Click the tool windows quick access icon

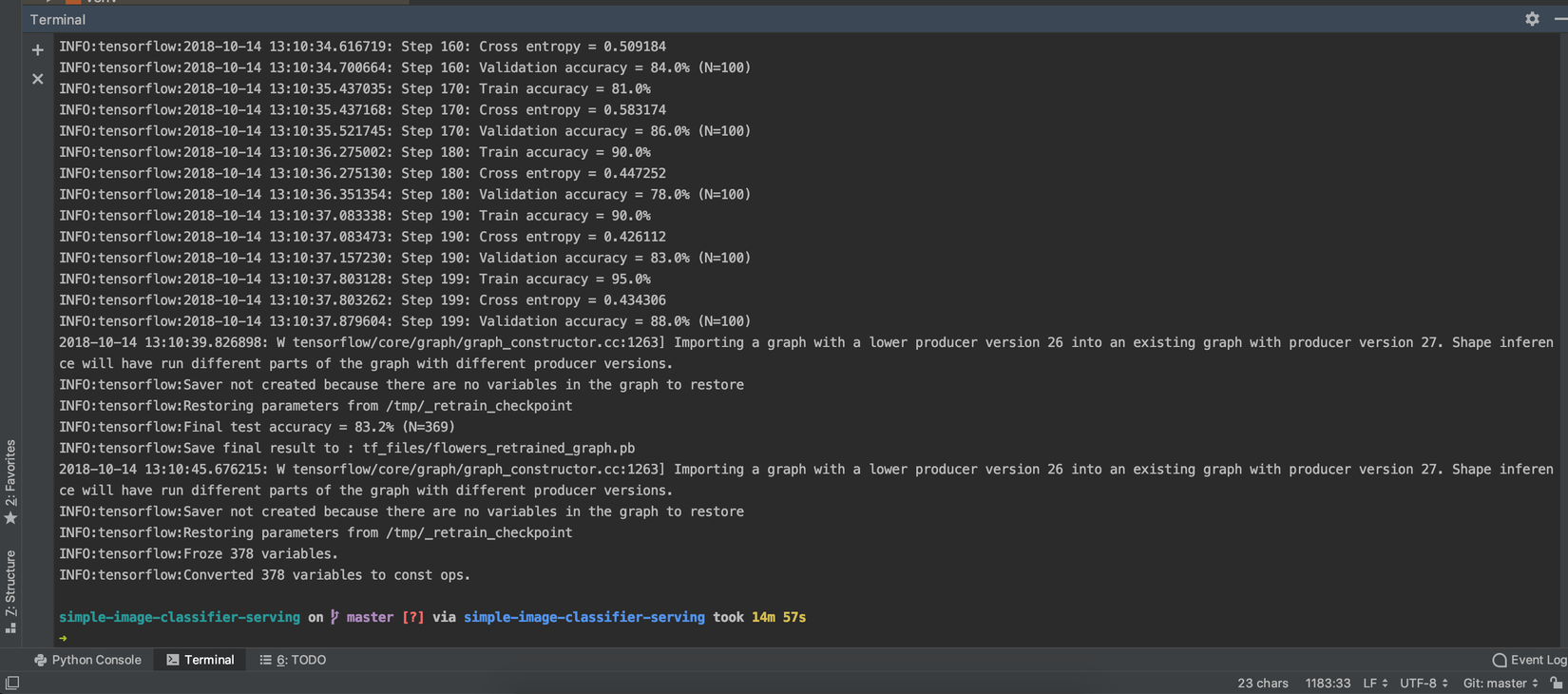(x=12, y=684)
